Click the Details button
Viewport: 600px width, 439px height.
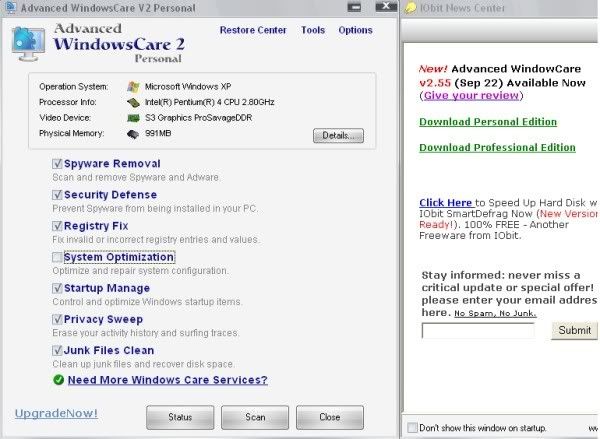pyautogui.click(x=338, y=135)
